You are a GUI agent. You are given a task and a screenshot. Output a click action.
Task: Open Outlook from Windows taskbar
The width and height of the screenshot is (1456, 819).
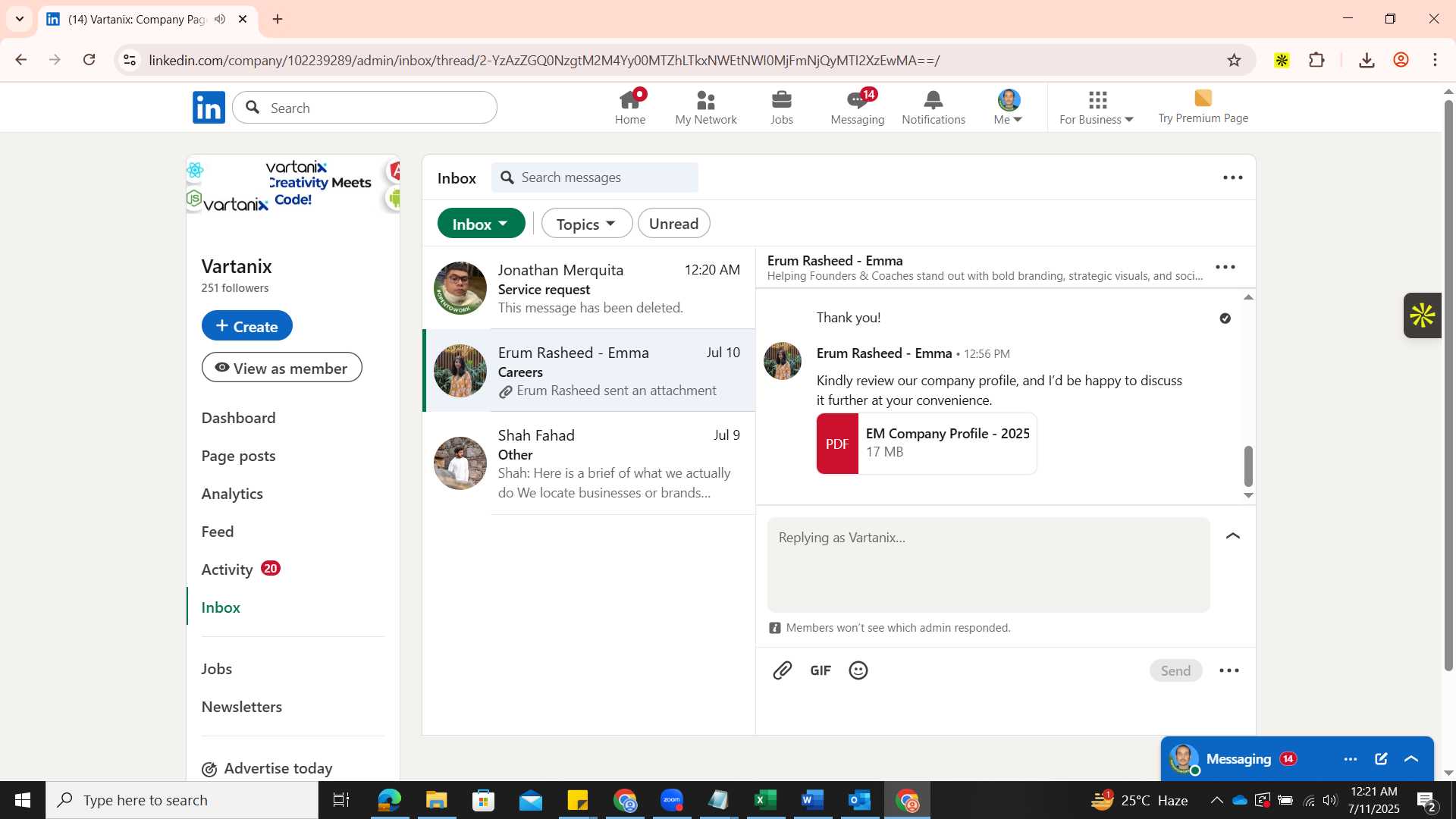click(x=859, y=800)
